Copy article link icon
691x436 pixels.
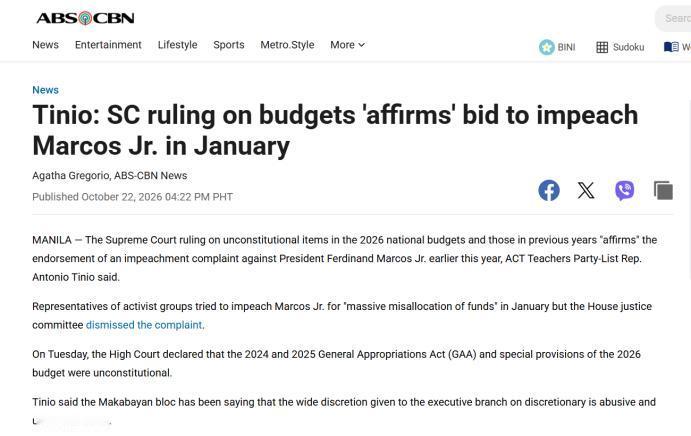663,190
